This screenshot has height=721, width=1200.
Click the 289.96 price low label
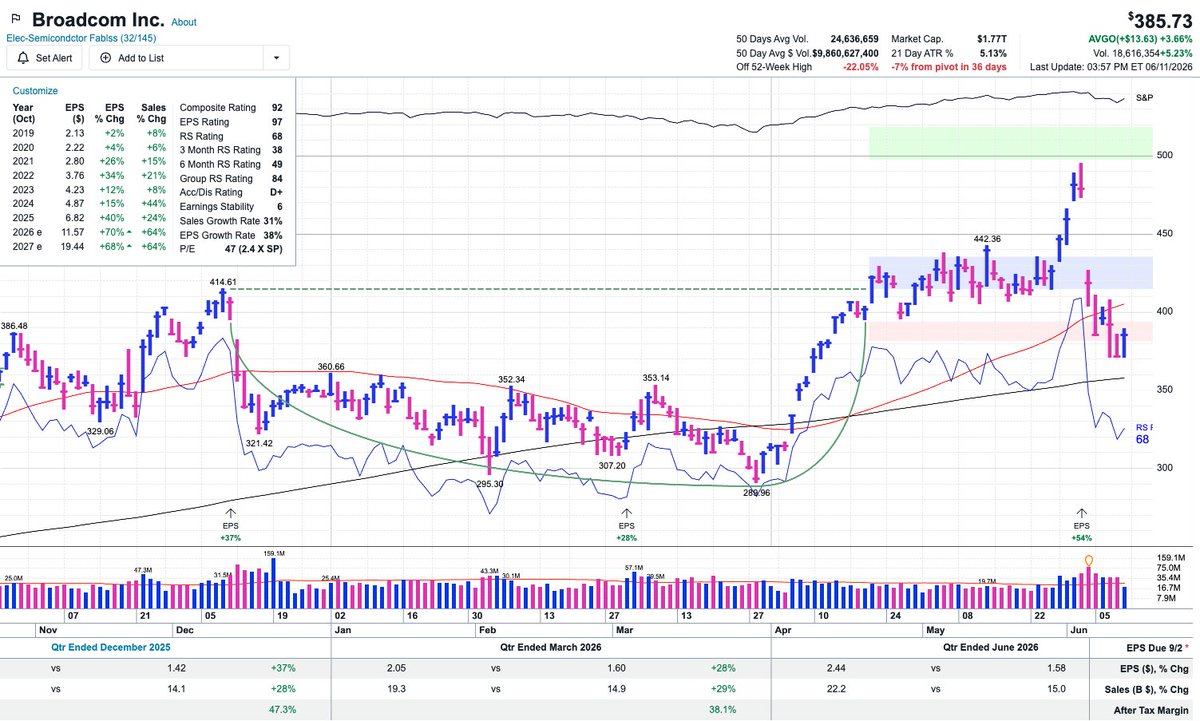coord(757,493)
